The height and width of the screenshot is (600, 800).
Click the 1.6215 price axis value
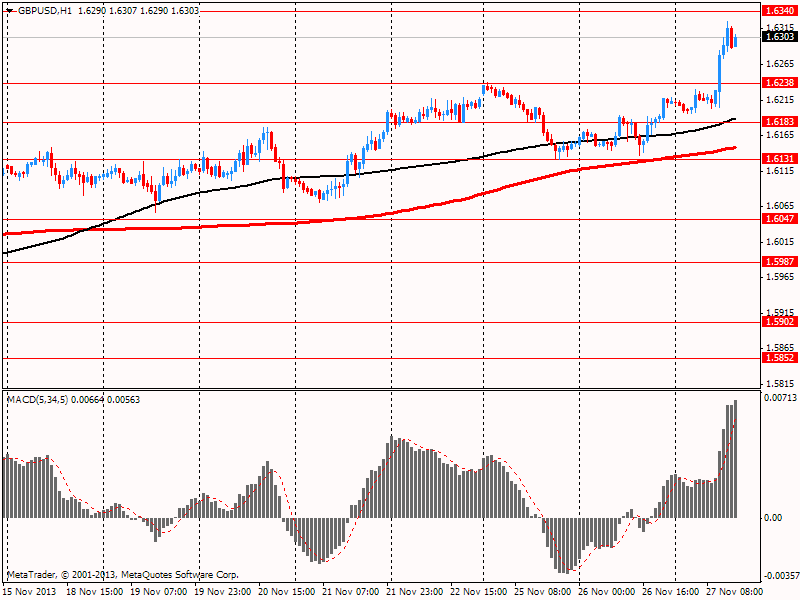[x=780, y=99]
